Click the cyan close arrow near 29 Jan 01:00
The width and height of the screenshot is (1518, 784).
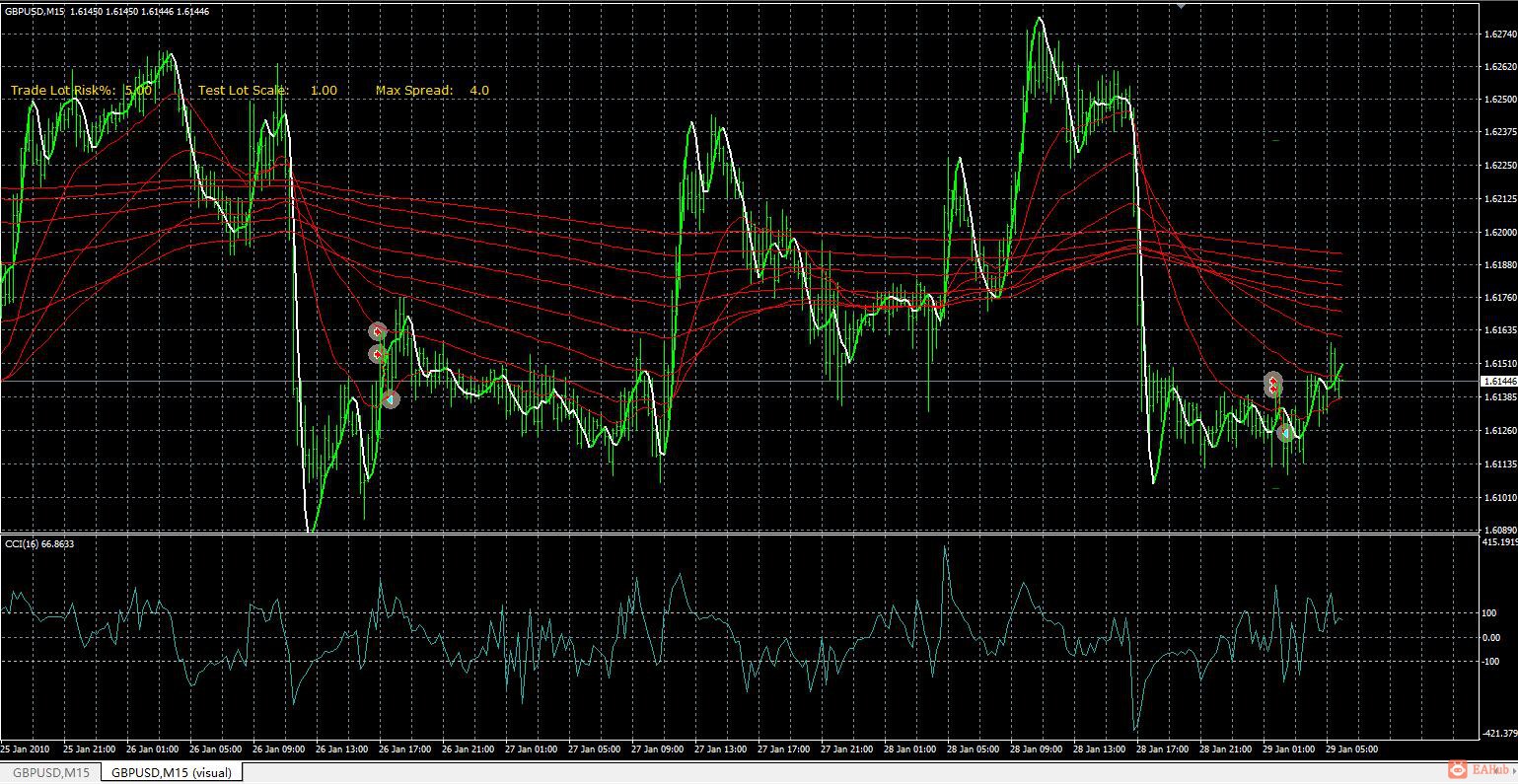(x=1285, y=433)
